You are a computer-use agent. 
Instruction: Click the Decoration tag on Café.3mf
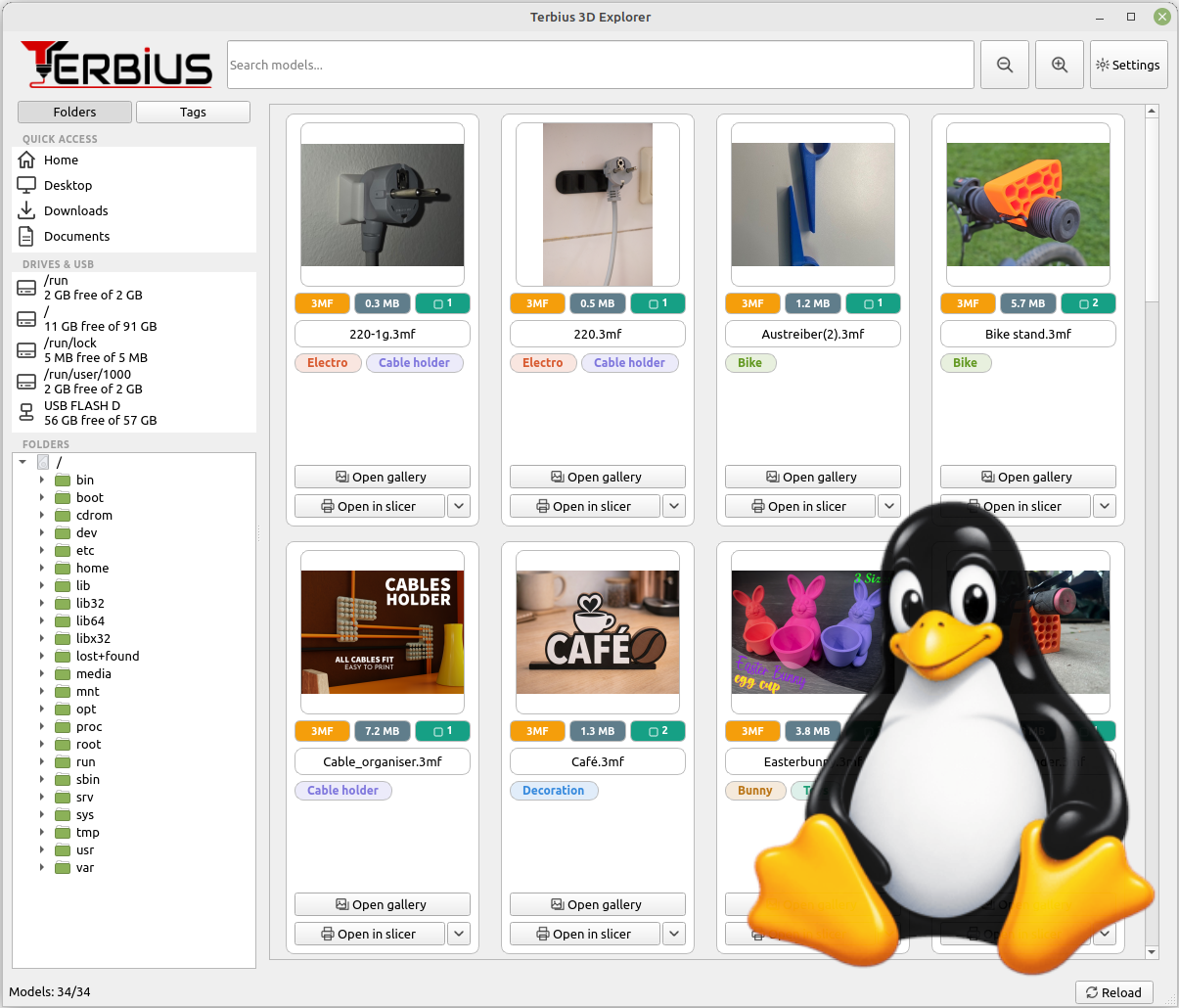coord(554,791)
